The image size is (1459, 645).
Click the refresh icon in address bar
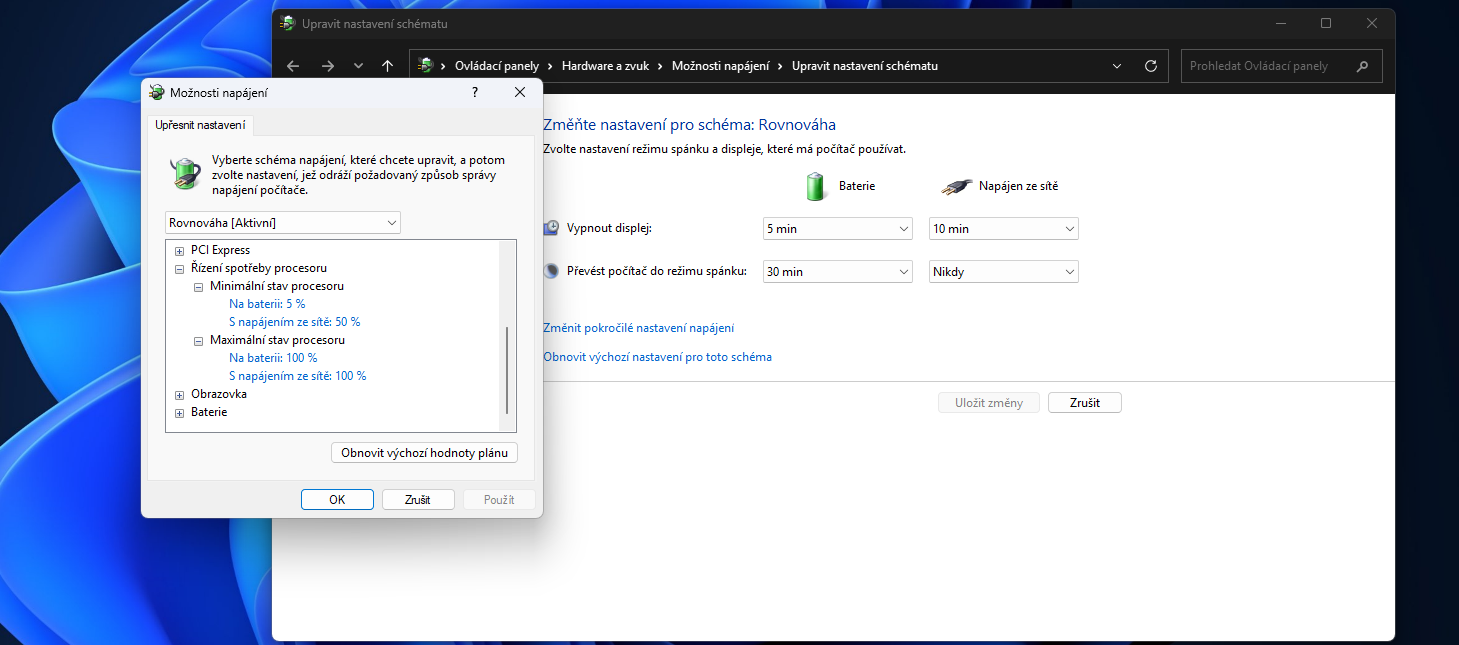pos(1151,66)
